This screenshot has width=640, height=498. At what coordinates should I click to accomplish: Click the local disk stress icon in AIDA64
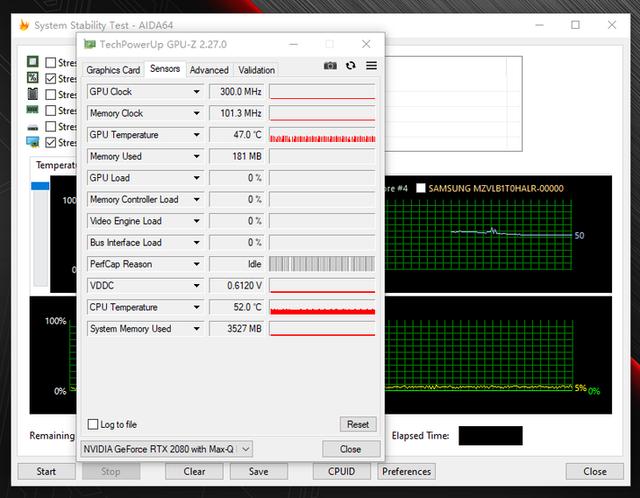coord(33,127)
